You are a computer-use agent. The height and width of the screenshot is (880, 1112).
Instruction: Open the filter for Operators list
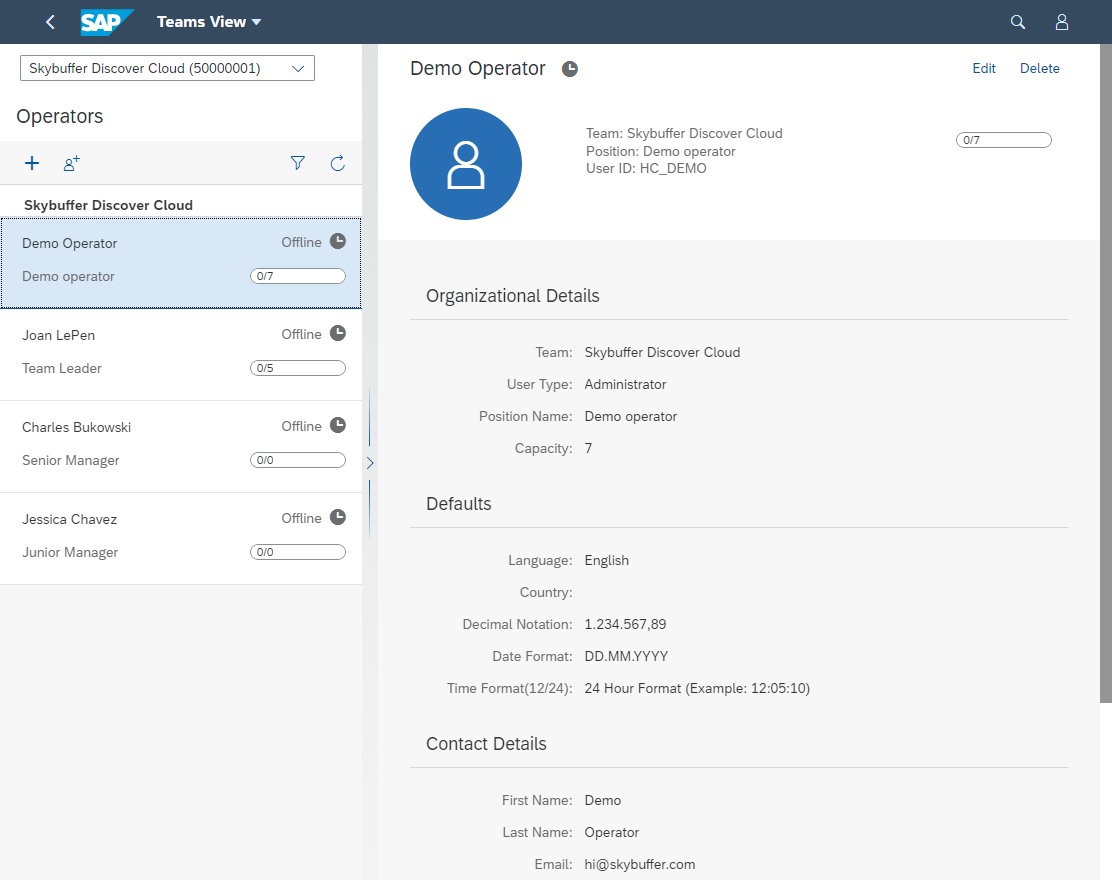pyautogui.click(x=298, y=163)
